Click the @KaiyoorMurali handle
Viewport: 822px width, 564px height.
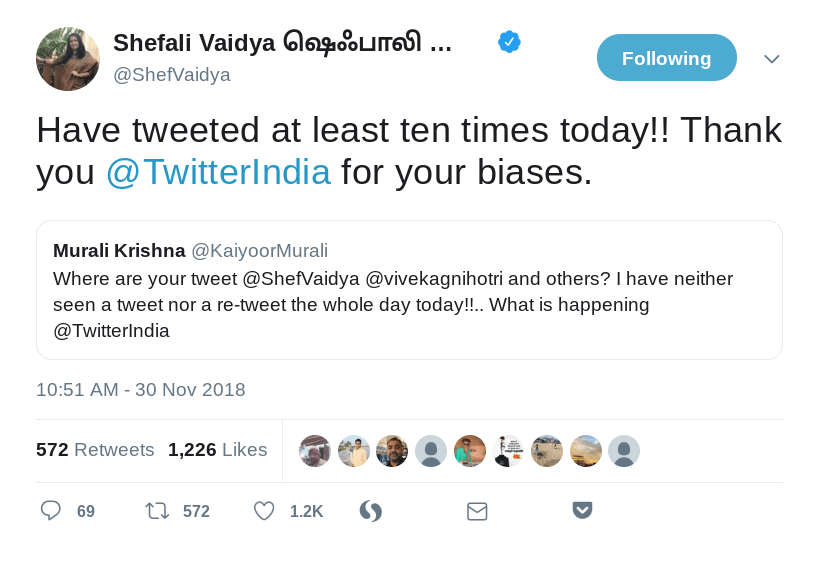(259, 251)
